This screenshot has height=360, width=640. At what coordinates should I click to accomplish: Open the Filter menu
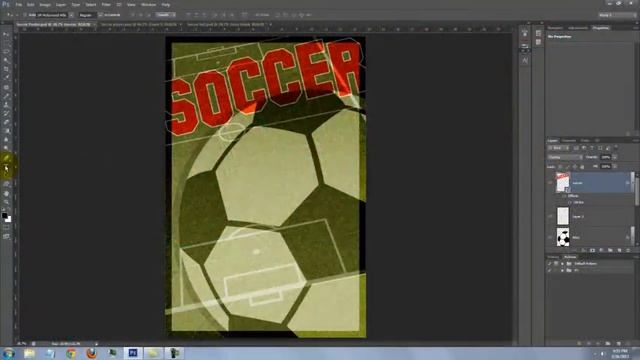[106, 4]
